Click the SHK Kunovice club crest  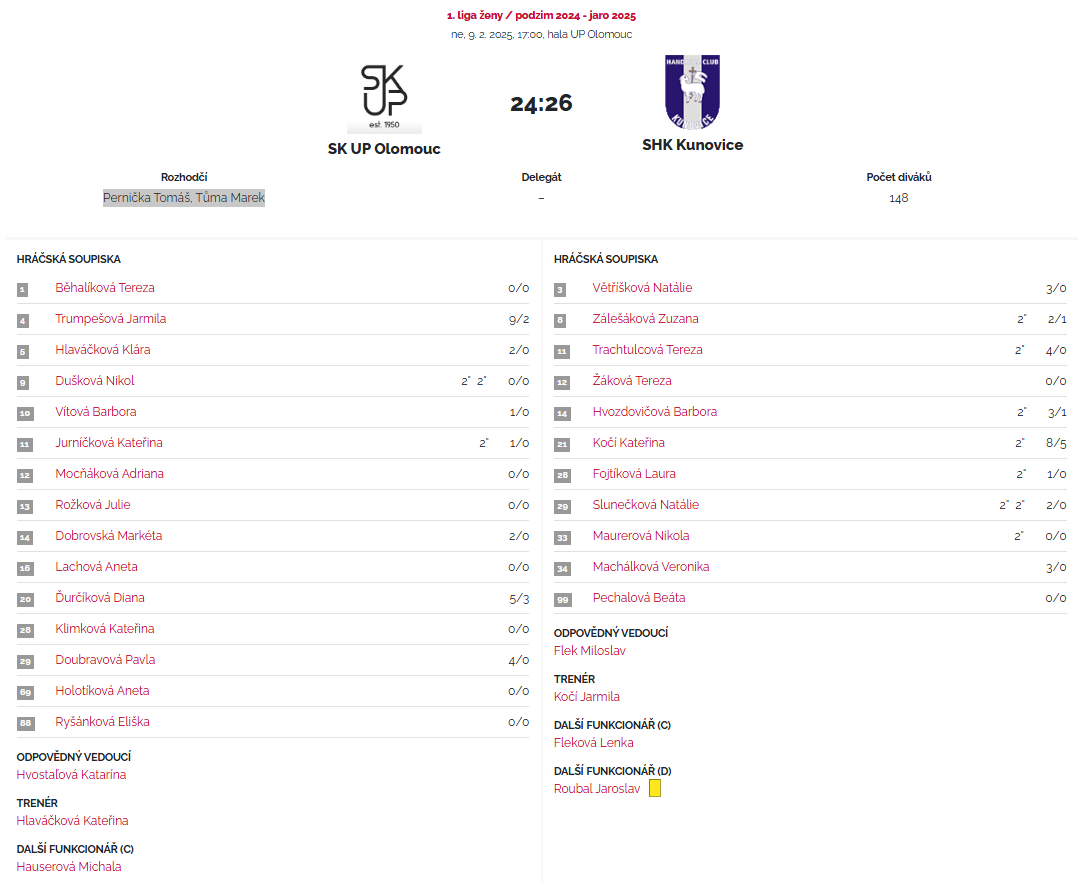coord(692,92)
